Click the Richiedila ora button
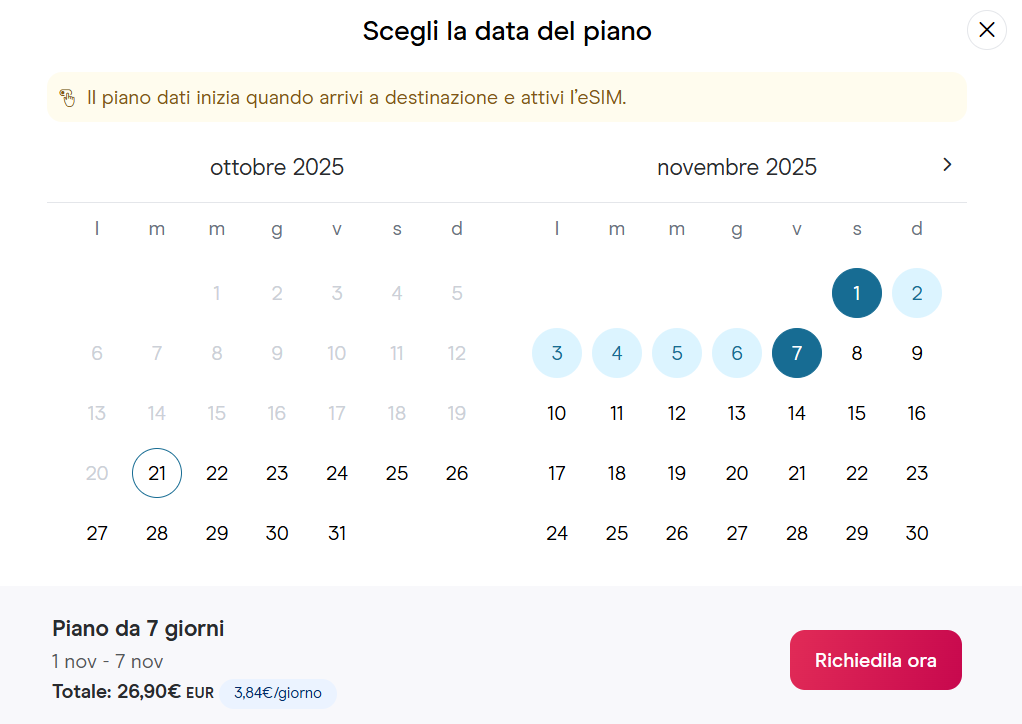 (x=875, y=660)
